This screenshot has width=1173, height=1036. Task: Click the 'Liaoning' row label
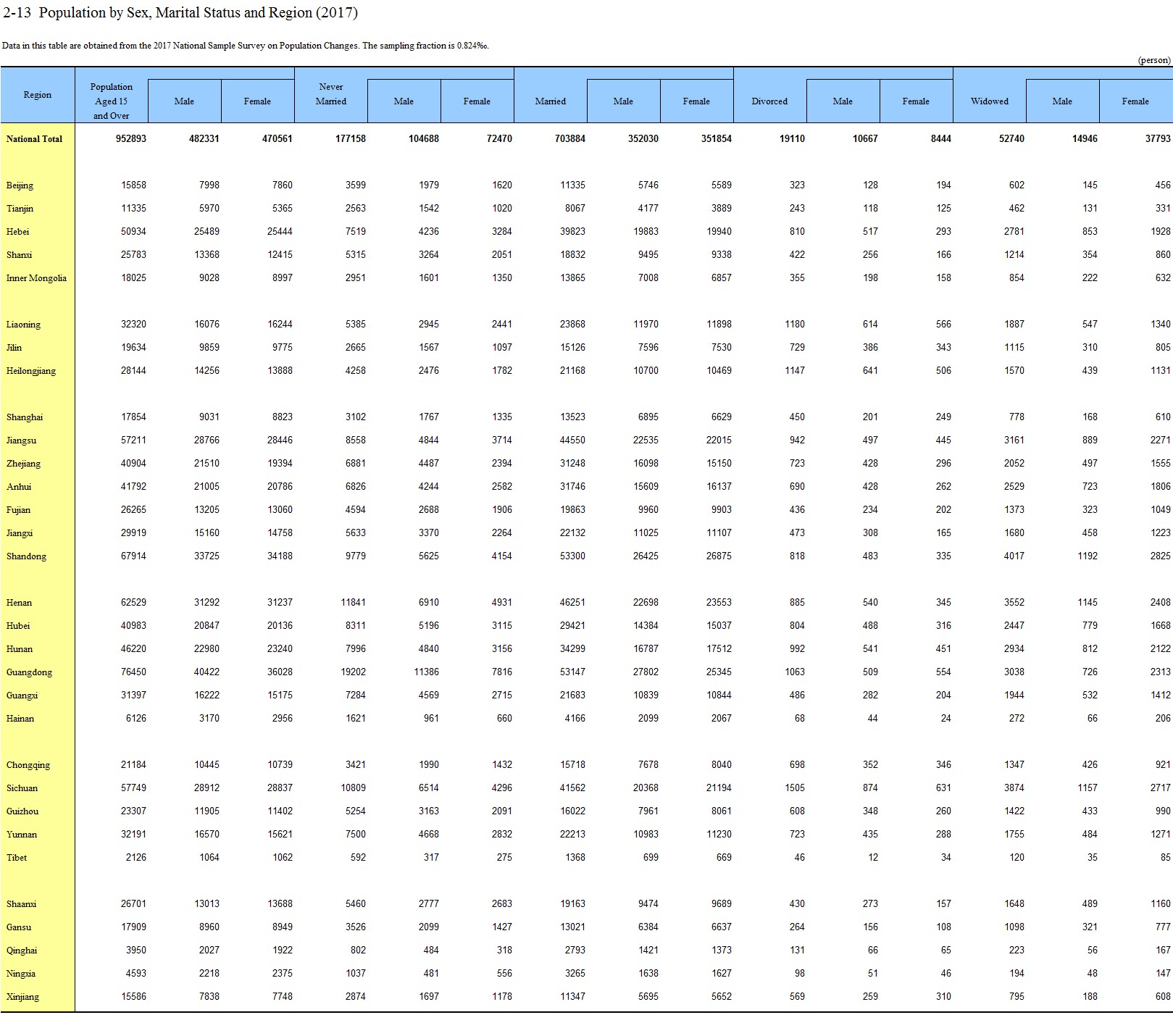point(23,325)
